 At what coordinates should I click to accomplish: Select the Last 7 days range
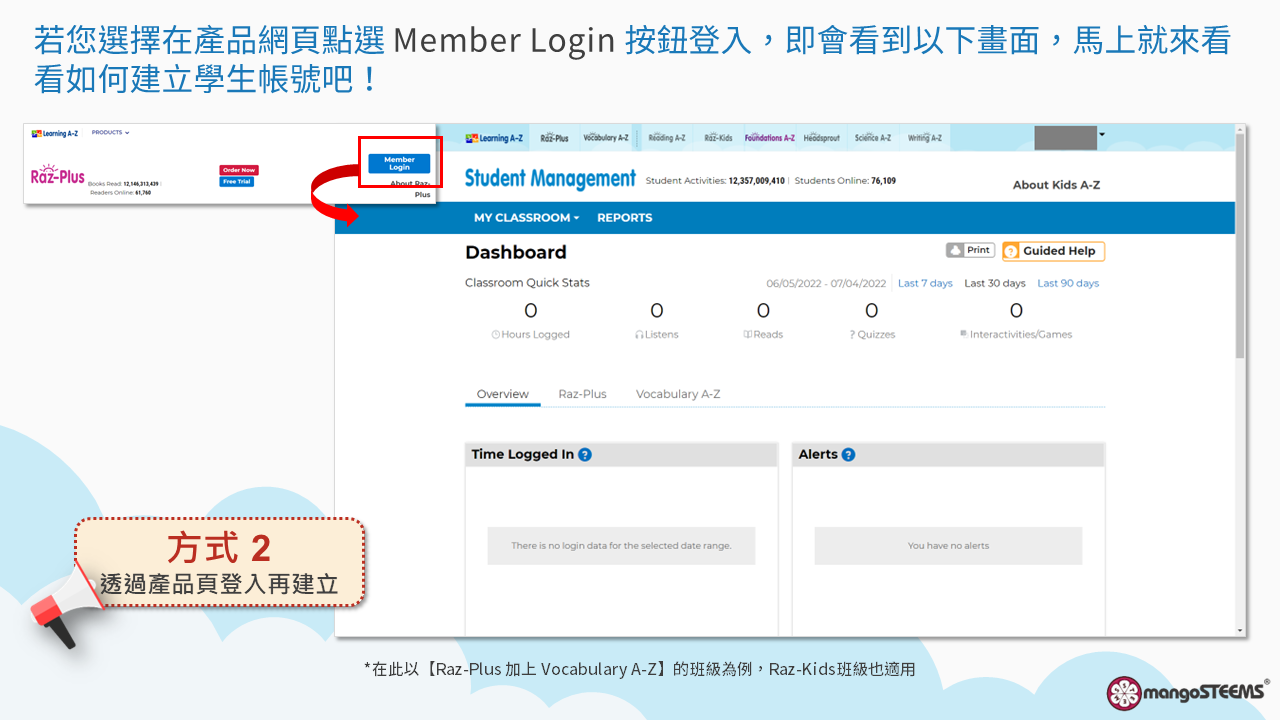click(x=925, y=283)
